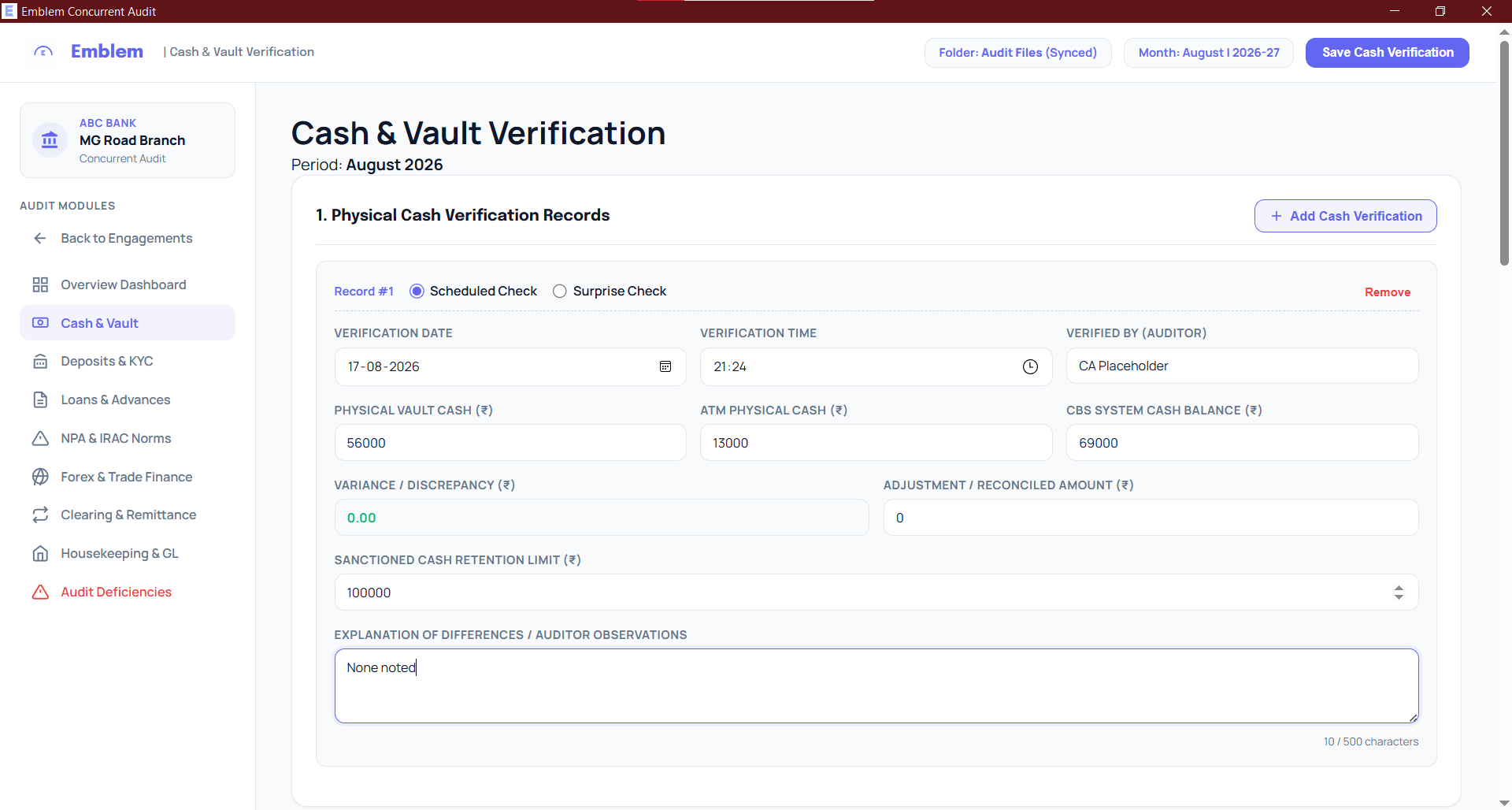Click the MG Road Branch card

point(128,140)
